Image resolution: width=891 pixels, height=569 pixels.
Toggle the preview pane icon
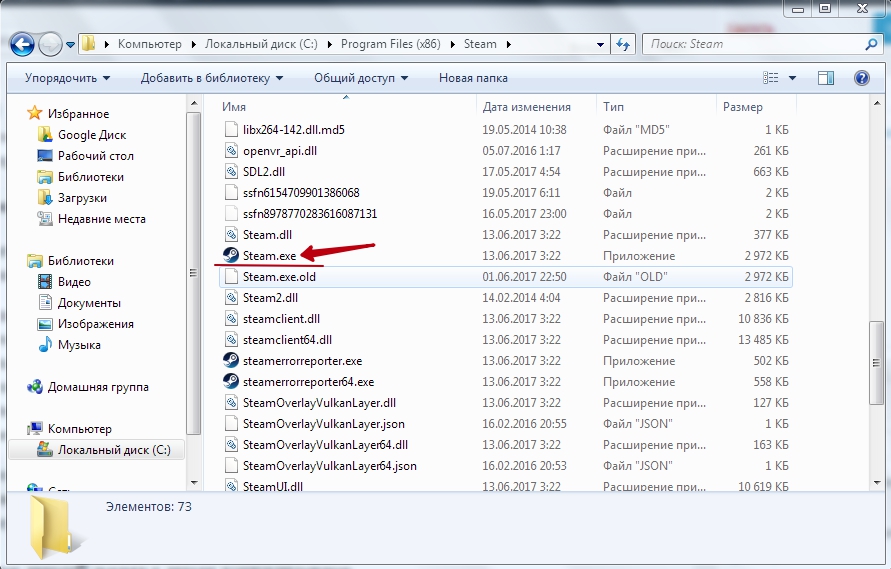pos(826,78)
